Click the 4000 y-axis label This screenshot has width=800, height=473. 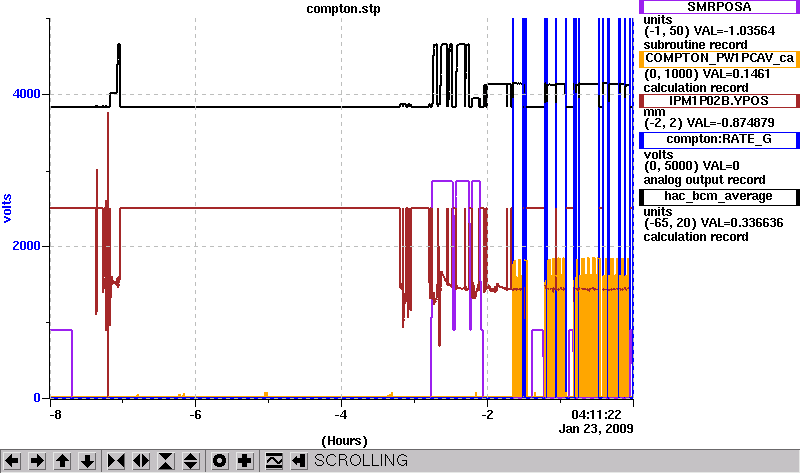[26, 94]
